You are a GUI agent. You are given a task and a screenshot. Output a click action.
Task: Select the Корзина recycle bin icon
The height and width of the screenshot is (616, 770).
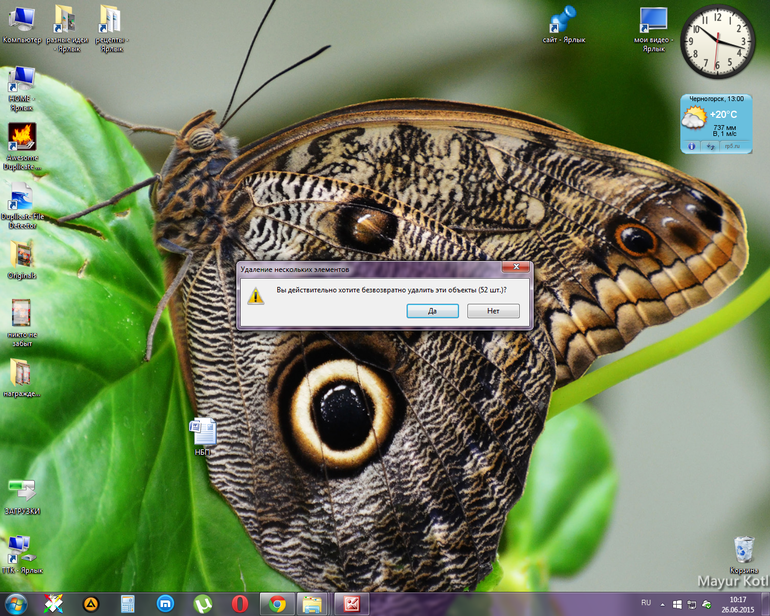[x=744, y=549]
